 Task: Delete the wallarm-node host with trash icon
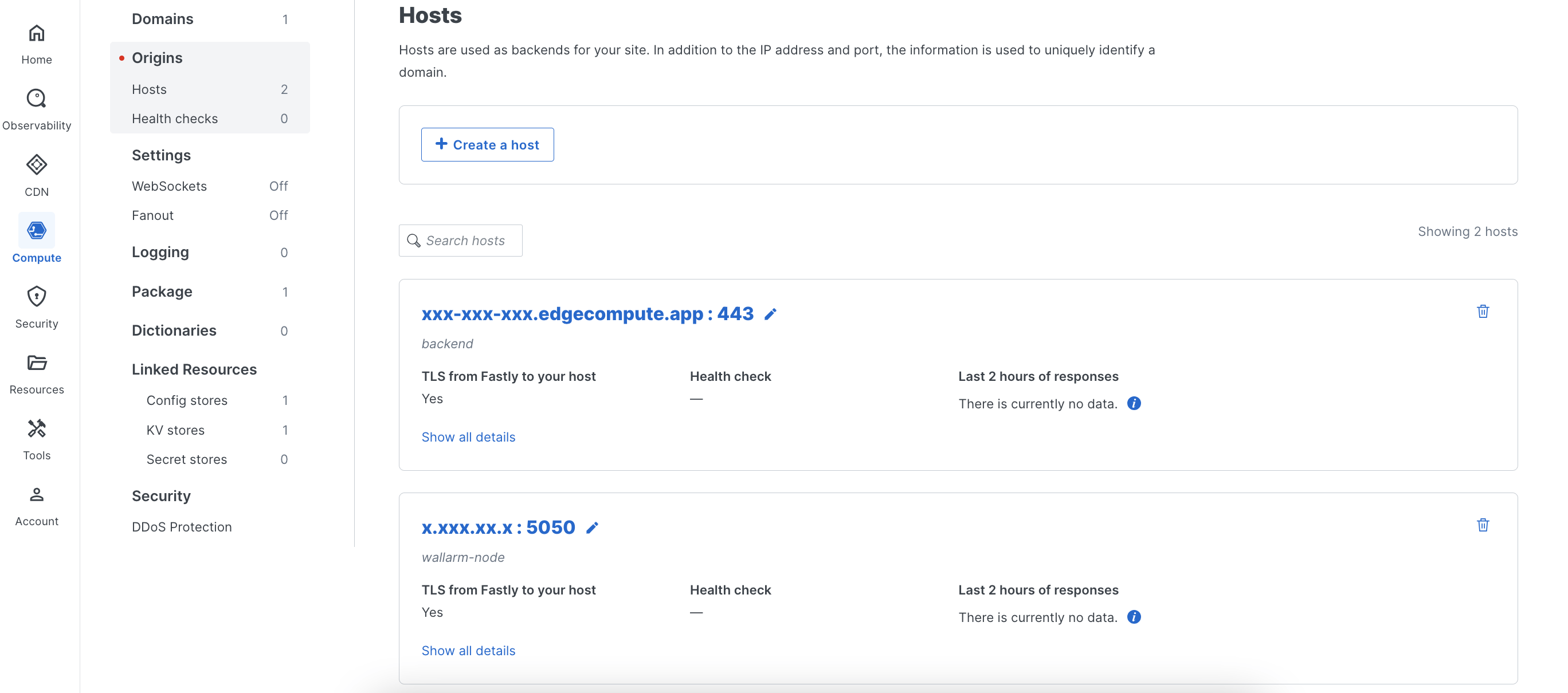coord(1483,525)
